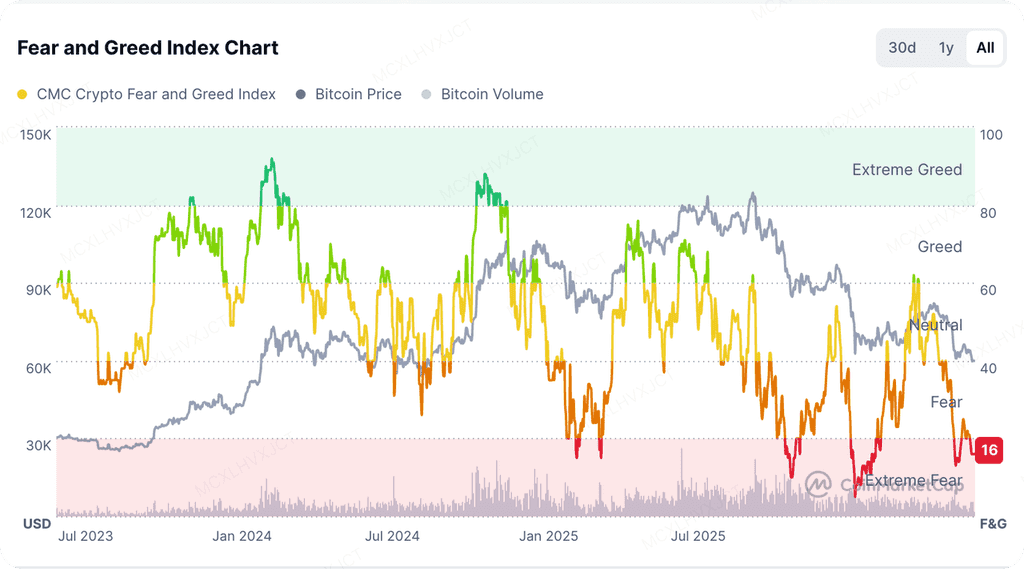Switch chart range to 30d
Screen dimensions: 1024x569
(x=902, y=48)
